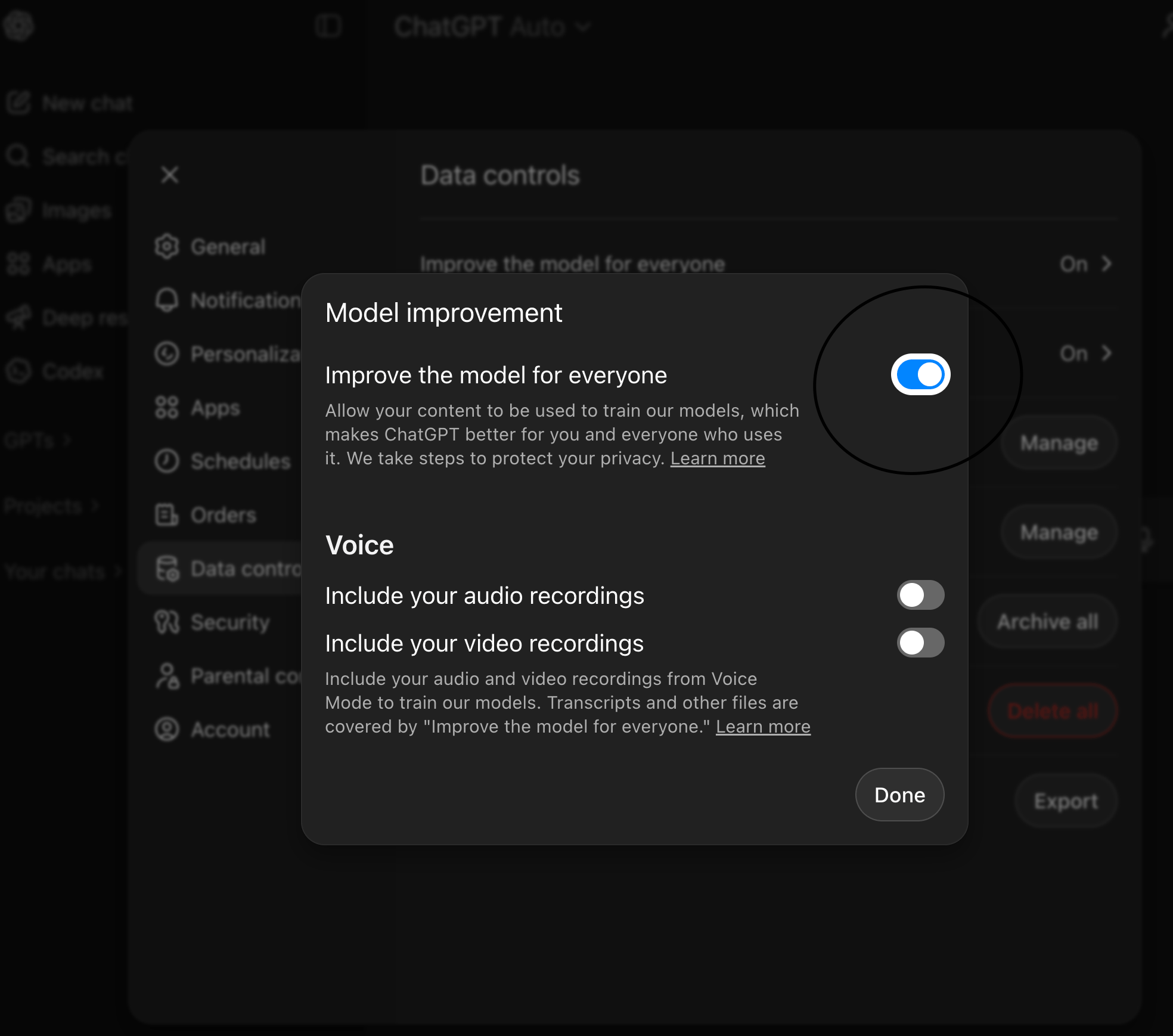
Task: Expand the GPTs section in sidebar
Action: [37, 441]
